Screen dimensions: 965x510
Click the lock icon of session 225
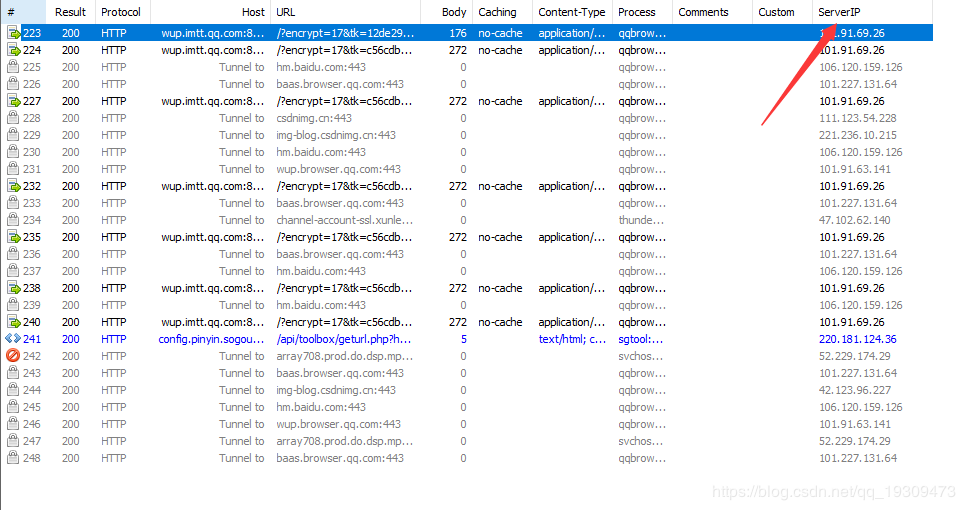13,67
